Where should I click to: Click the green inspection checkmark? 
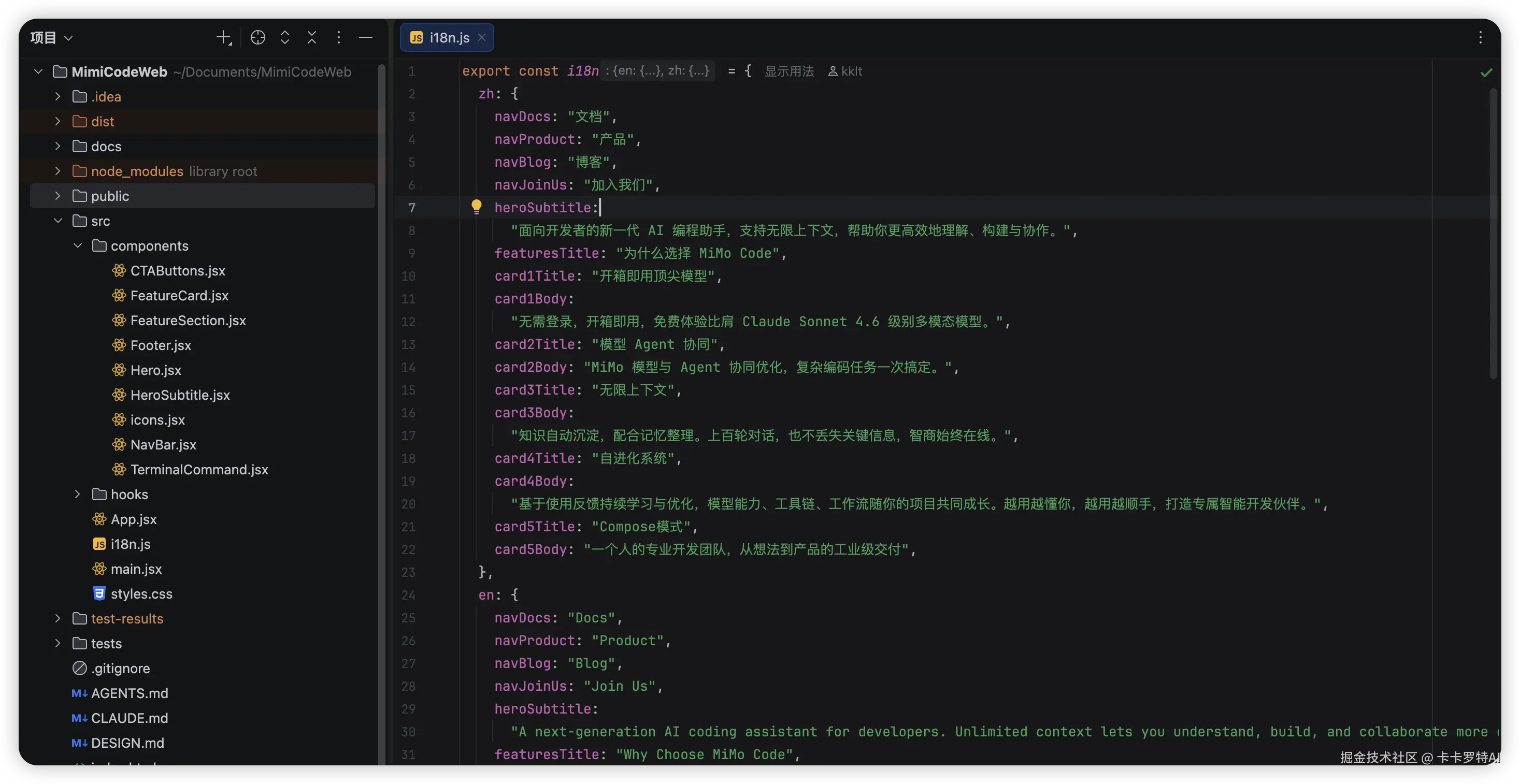(1486, 72)
